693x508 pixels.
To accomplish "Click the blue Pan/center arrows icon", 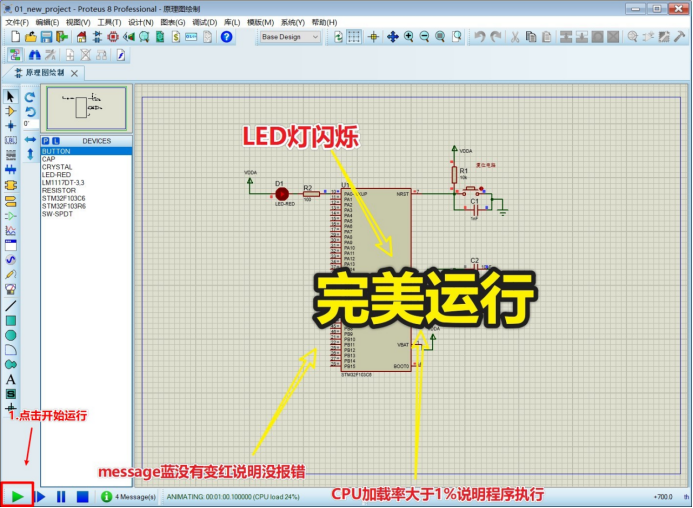I will pos(392,37).
